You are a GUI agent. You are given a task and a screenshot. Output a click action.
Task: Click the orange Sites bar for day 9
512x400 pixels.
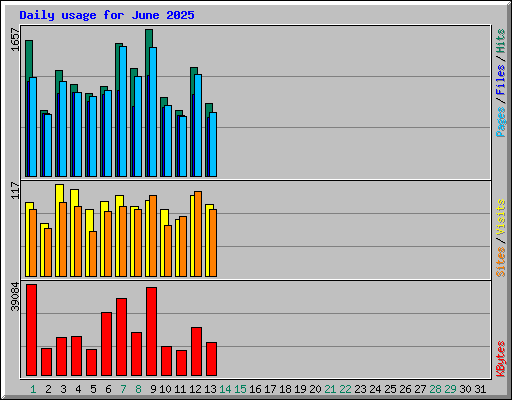coord(153,236)
